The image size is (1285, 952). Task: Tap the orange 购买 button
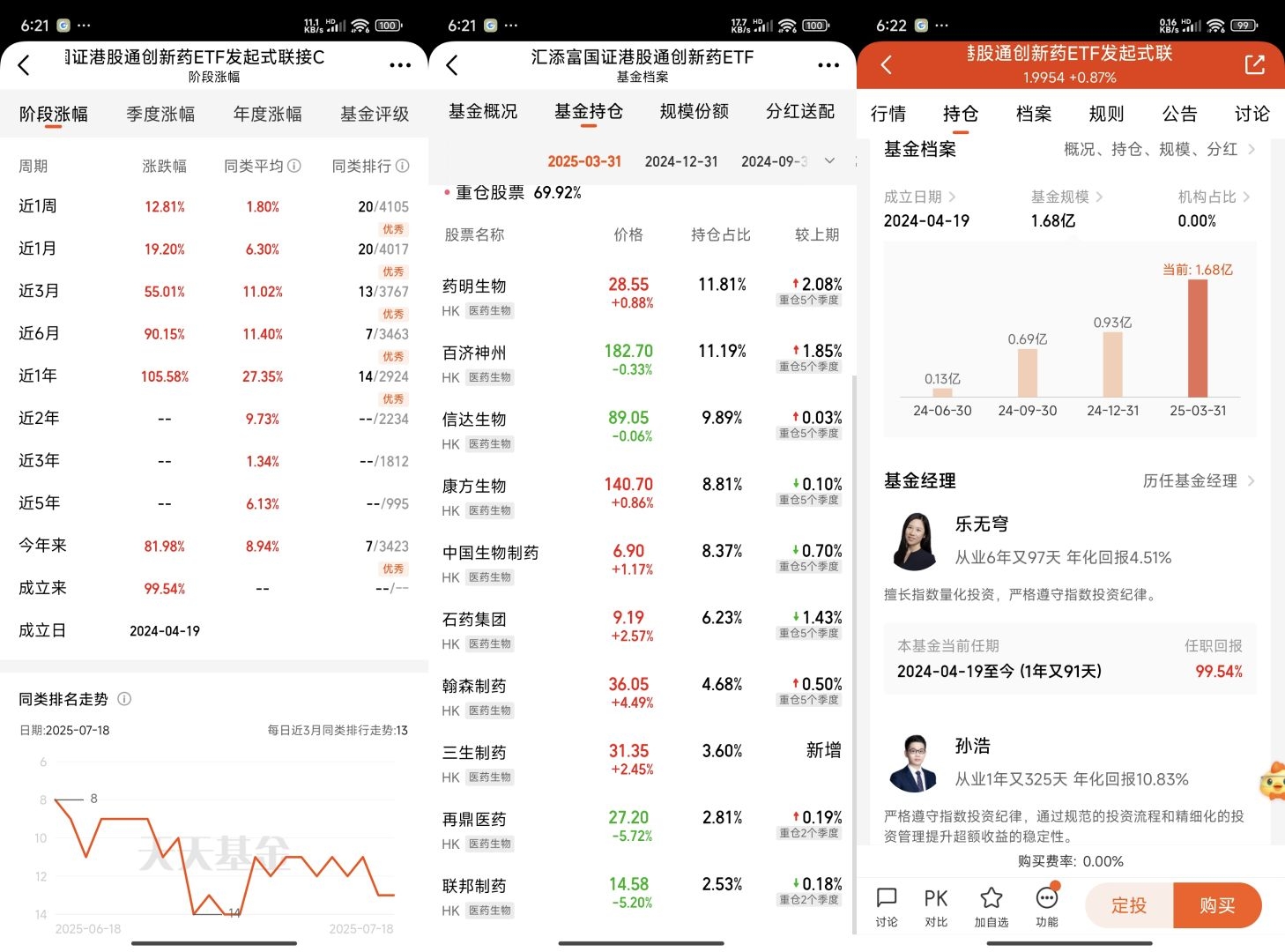pos(1217,905)
